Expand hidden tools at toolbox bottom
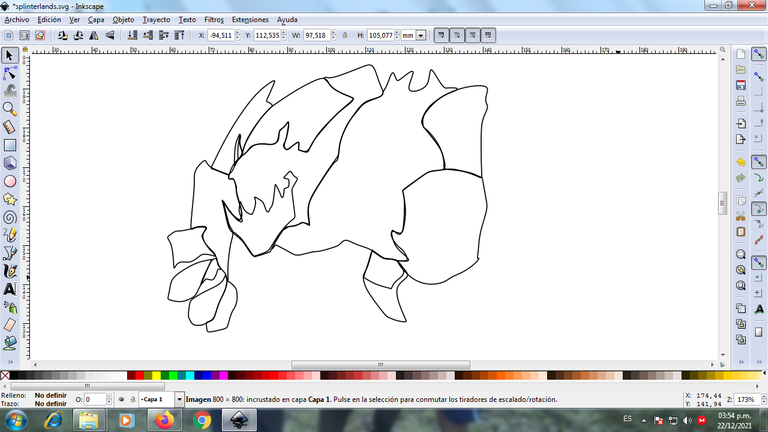768x432 pixels. tap(10, 362)
